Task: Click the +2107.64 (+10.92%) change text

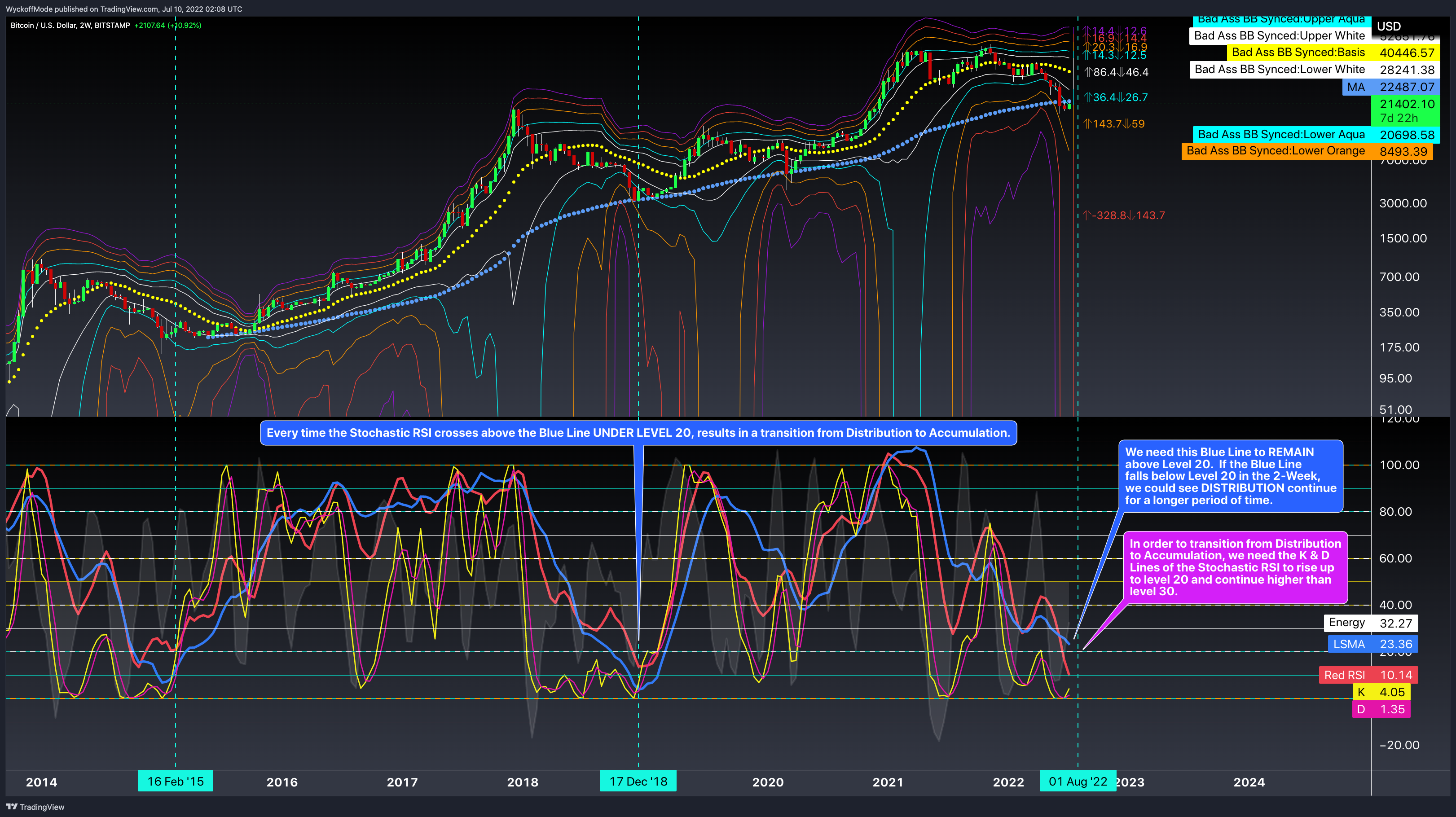Action: (x=168, y=26)
